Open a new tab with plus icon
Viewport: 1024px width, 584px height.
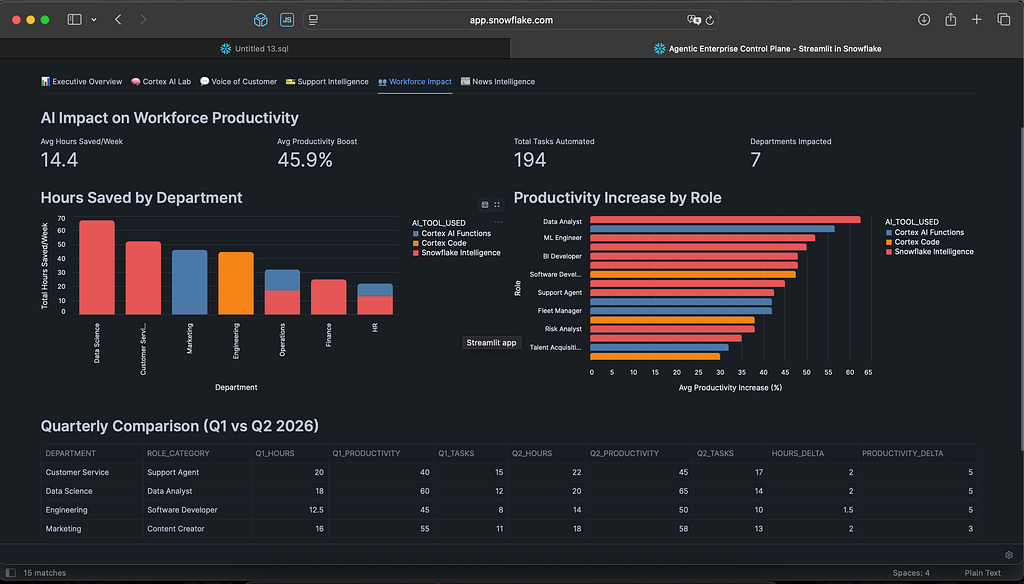977,20
